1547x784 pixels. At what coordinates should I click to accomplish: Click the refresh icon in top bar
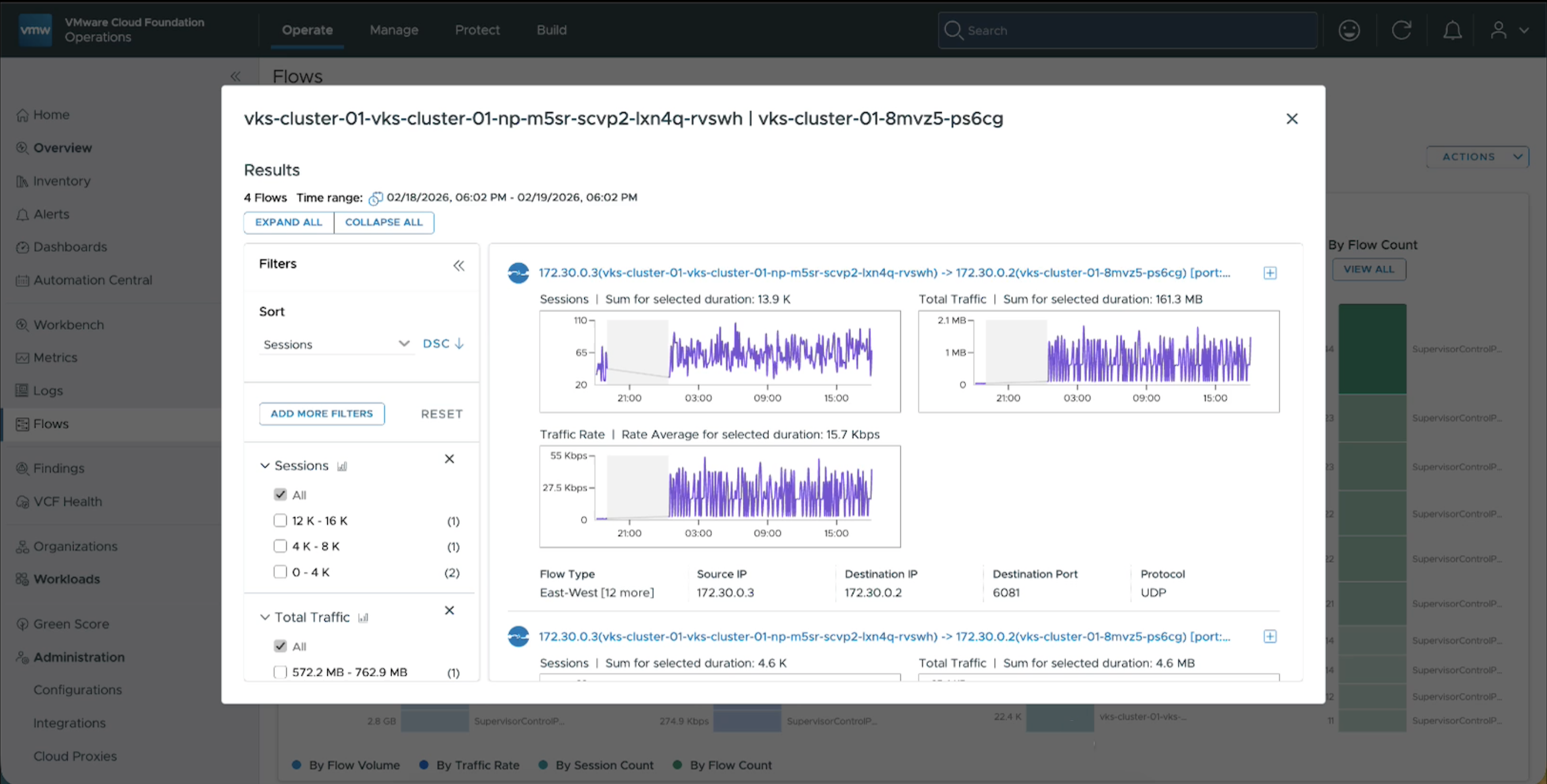tap(1401, 30)
